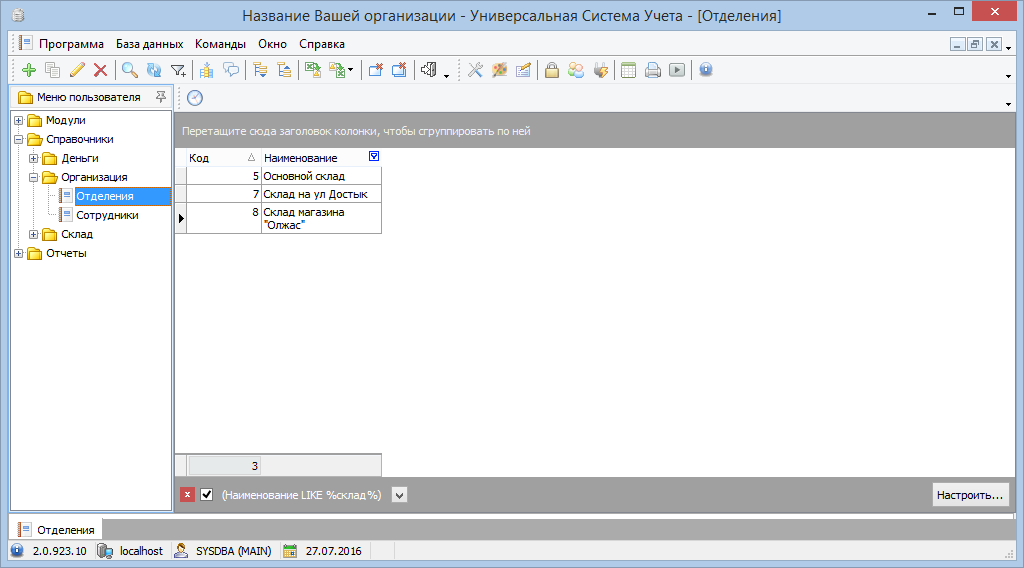The height and width of the screenshot is (568, 1024).
Task: Click the blue info help icon
Action: (706, 70)
